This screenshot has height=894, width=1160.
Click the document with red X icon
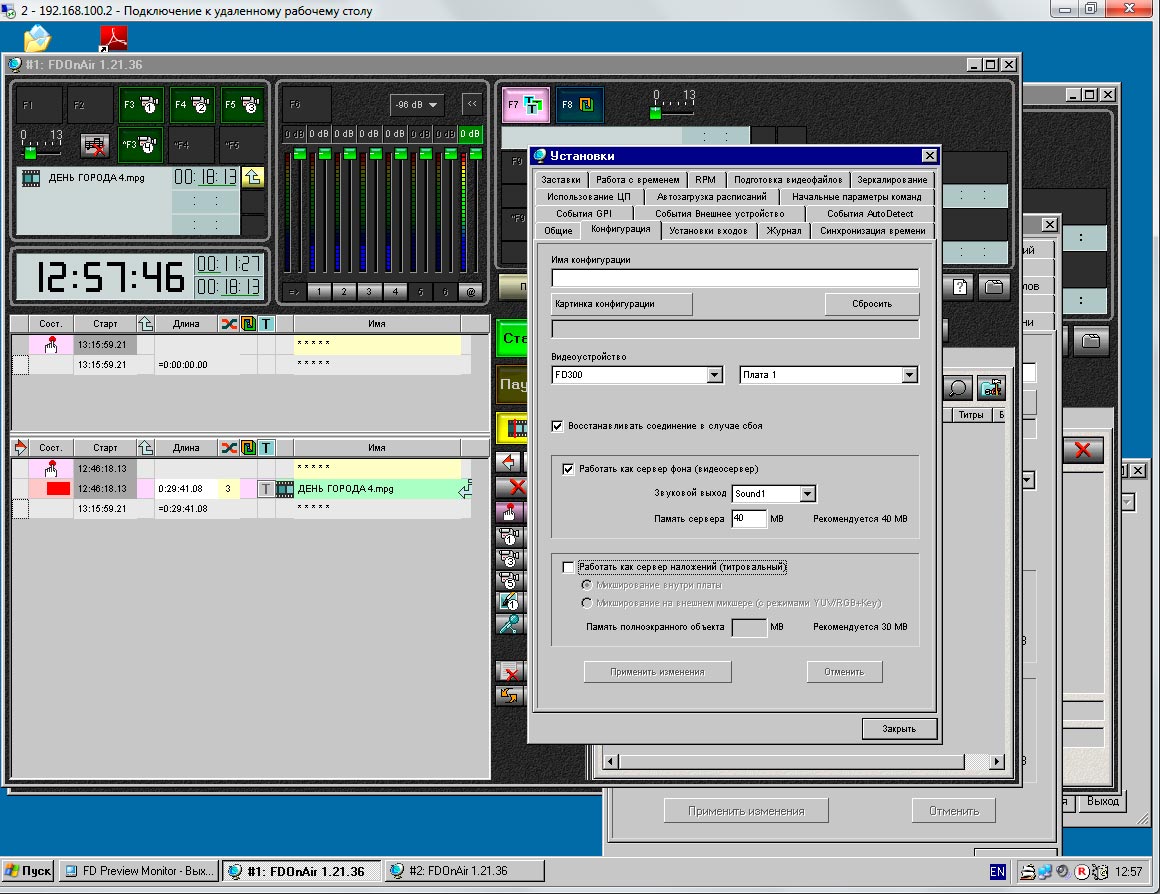pos(510,672)
